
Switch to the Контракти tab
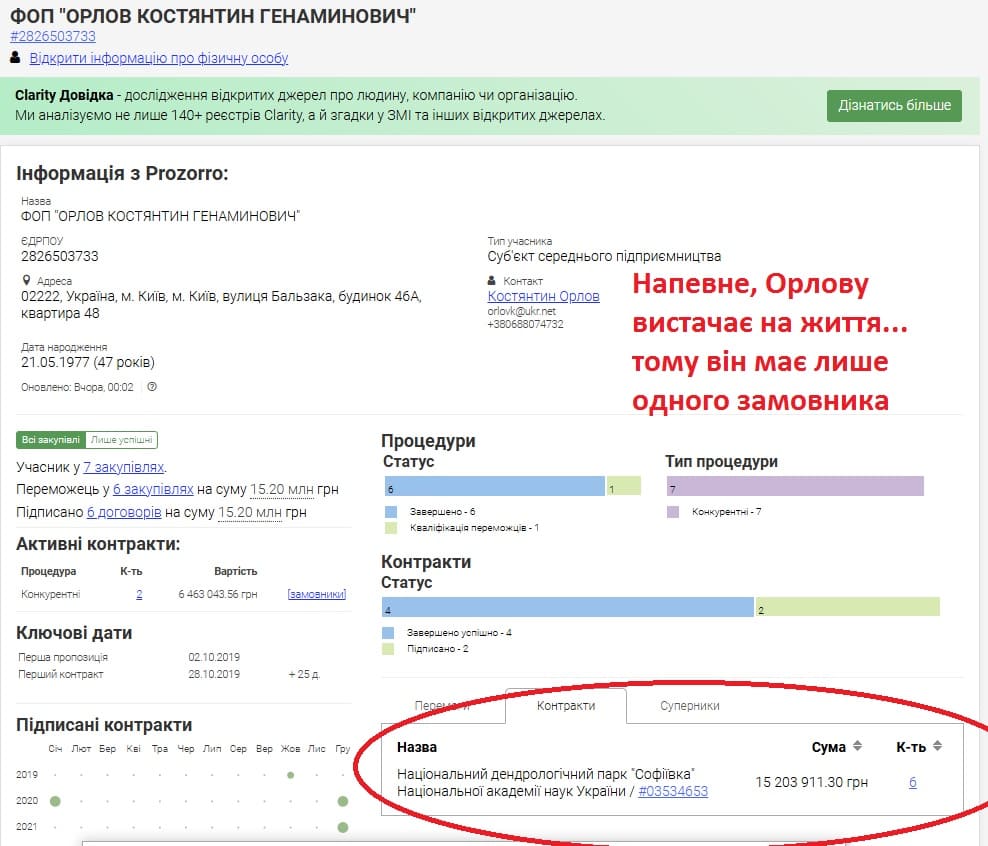pos(566,706)
